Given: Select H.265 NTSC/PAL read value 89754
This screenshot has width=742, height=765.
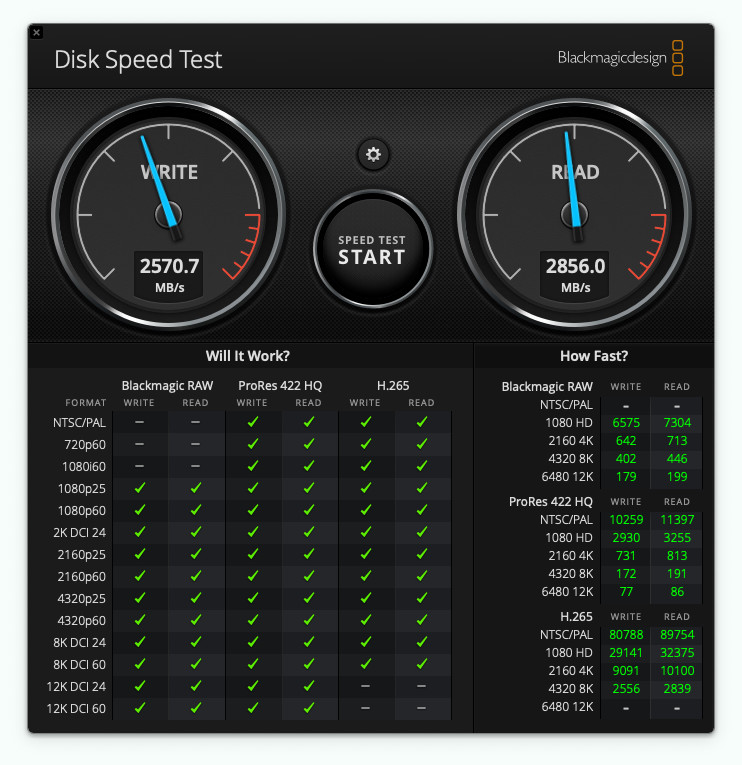Looking at the screenshot, I should 677,635.
